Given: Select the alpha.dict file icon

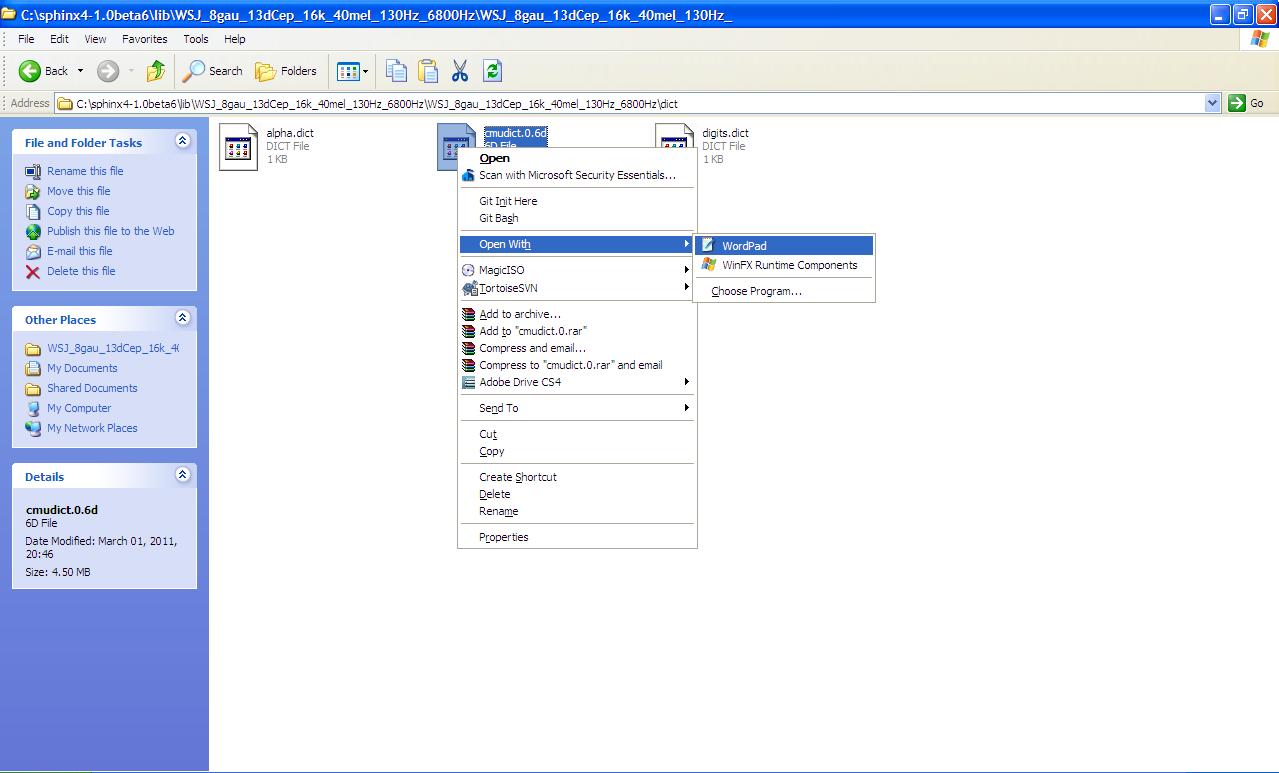Looking at the screenshot, I should point(238,147).
